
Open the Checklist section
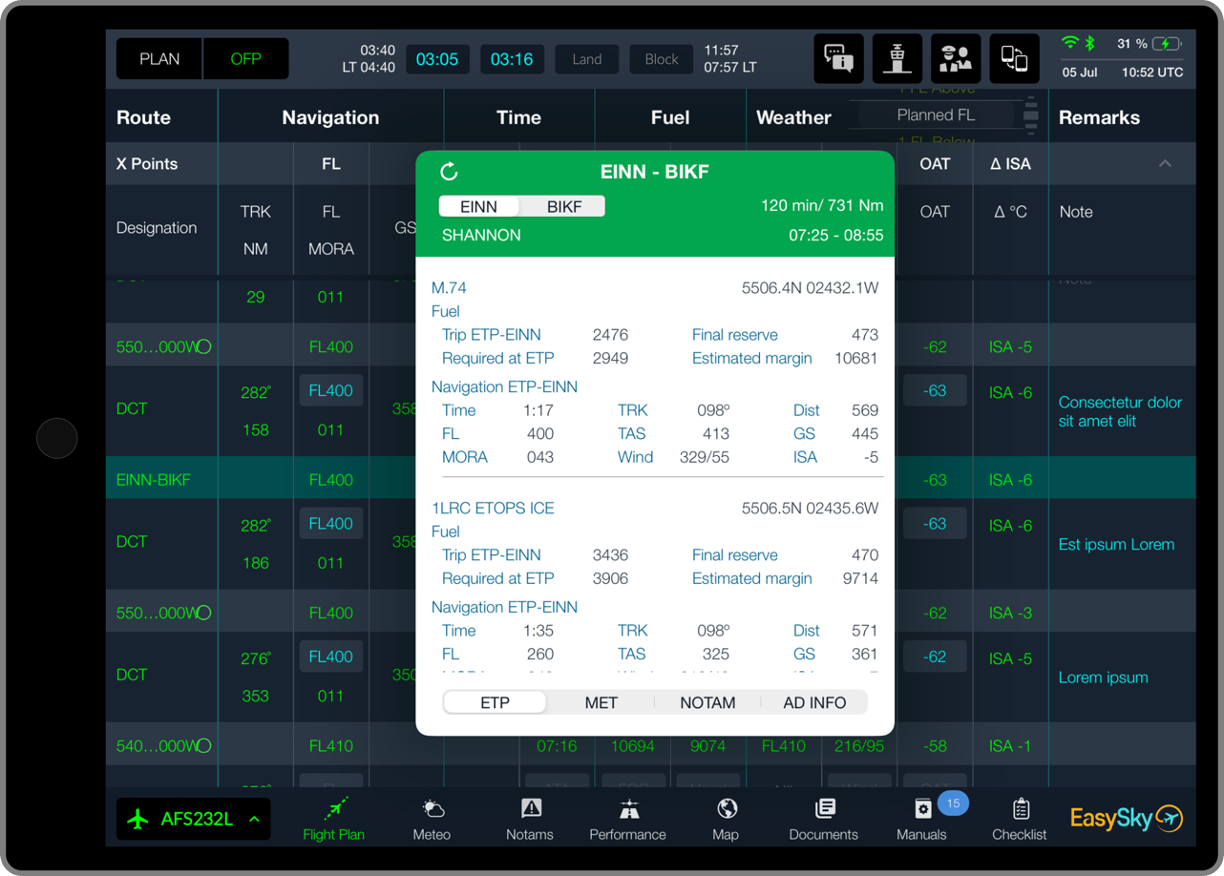tap(1020, 819)
